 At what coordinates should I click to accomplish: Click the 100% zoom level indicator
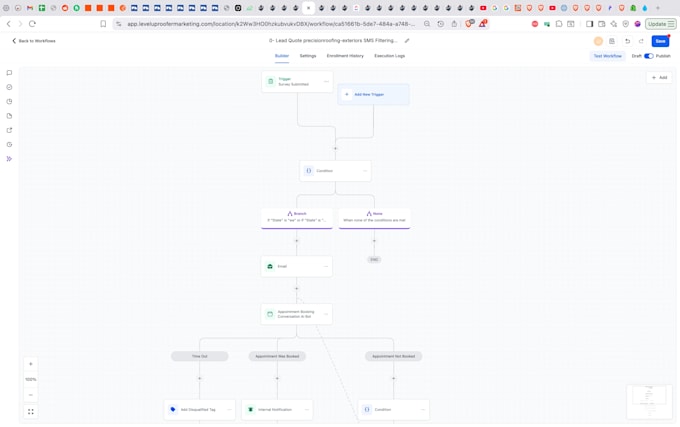click(x=30, y=379)
